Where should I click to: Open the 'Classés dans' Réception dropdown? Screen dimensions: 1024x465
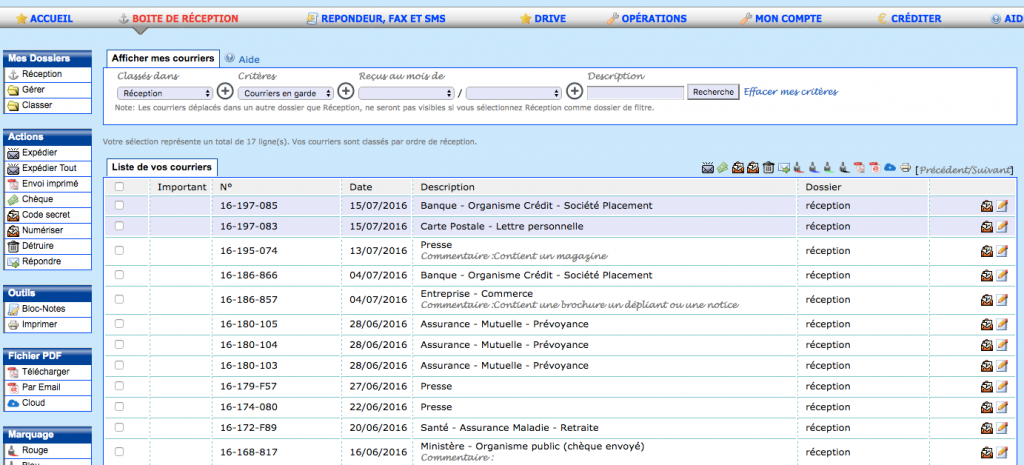click(x=163, y=92)
